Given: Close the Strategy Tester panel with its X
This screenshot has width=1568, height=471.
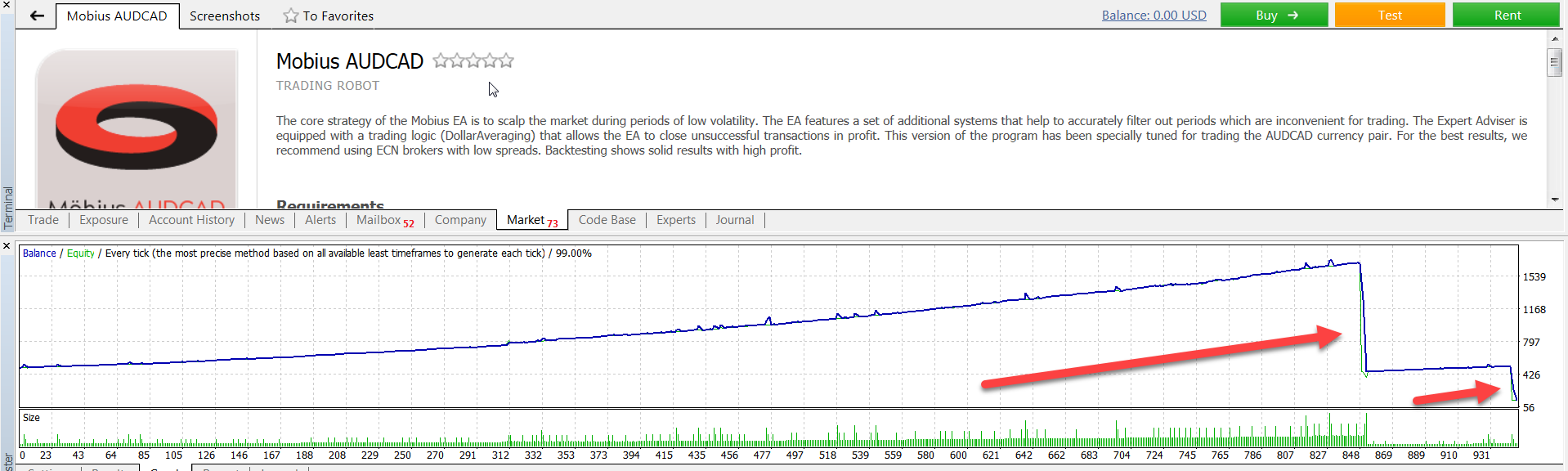Looking at the screenshot, I should [x=7, y=245].
